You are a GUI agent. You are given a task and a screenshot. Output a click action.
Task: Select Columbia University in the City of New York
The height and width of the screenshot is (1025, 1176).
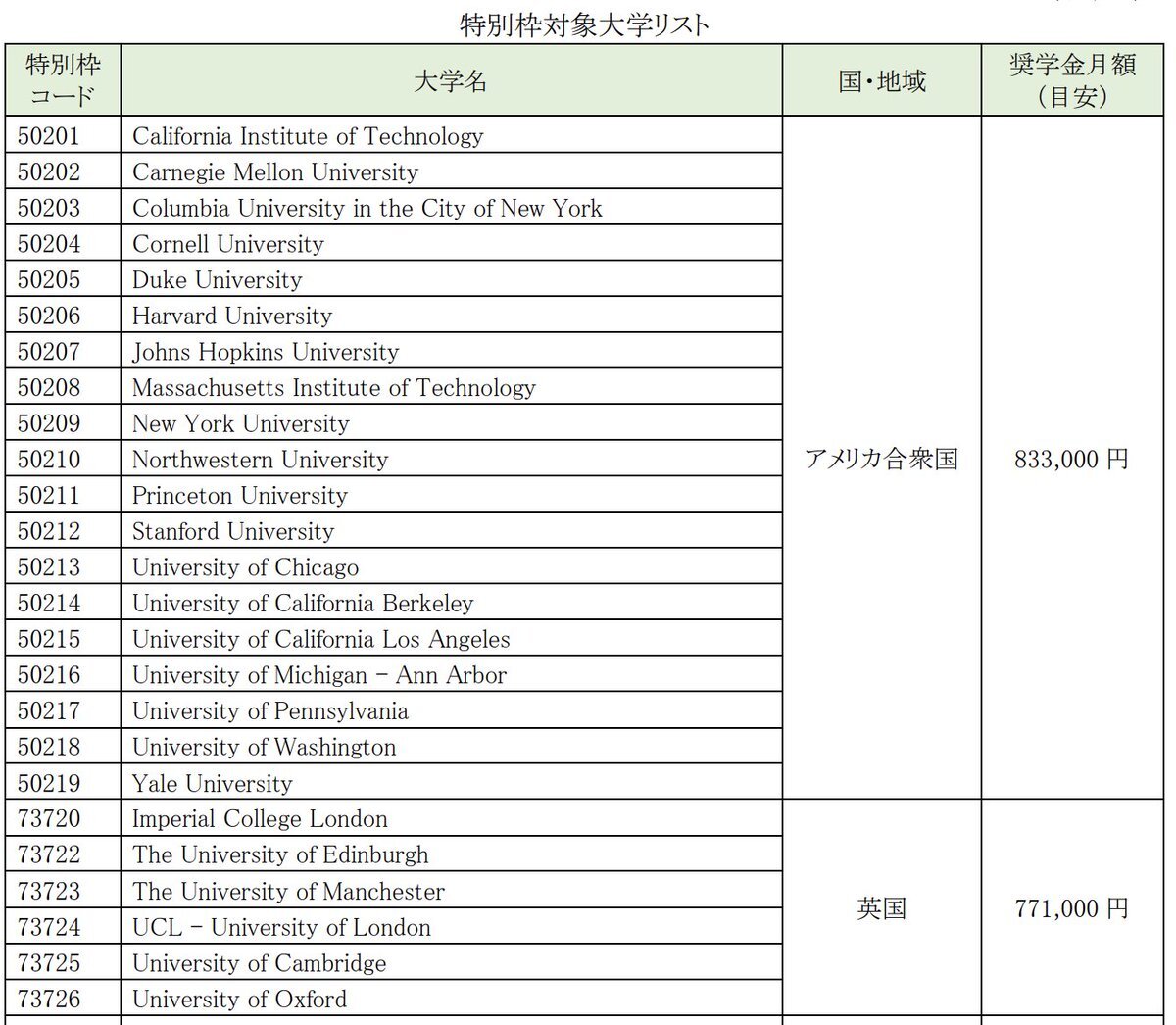coord(452,208)
